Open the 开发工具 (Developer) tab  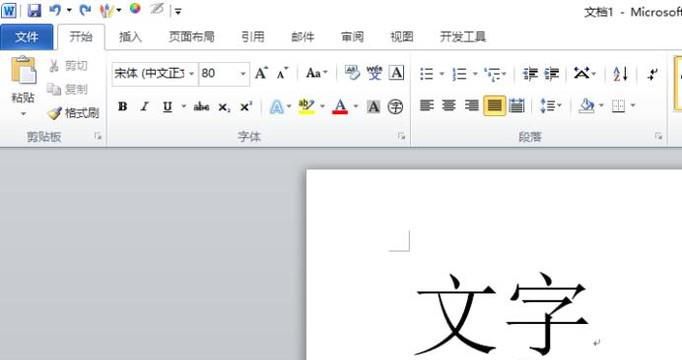[462, 37]
